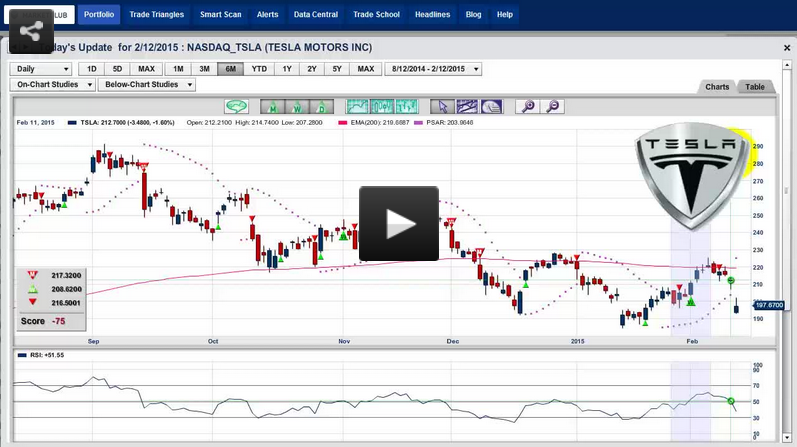Select the 2Y range button
797x447 pixels.
tap(312, 69)
